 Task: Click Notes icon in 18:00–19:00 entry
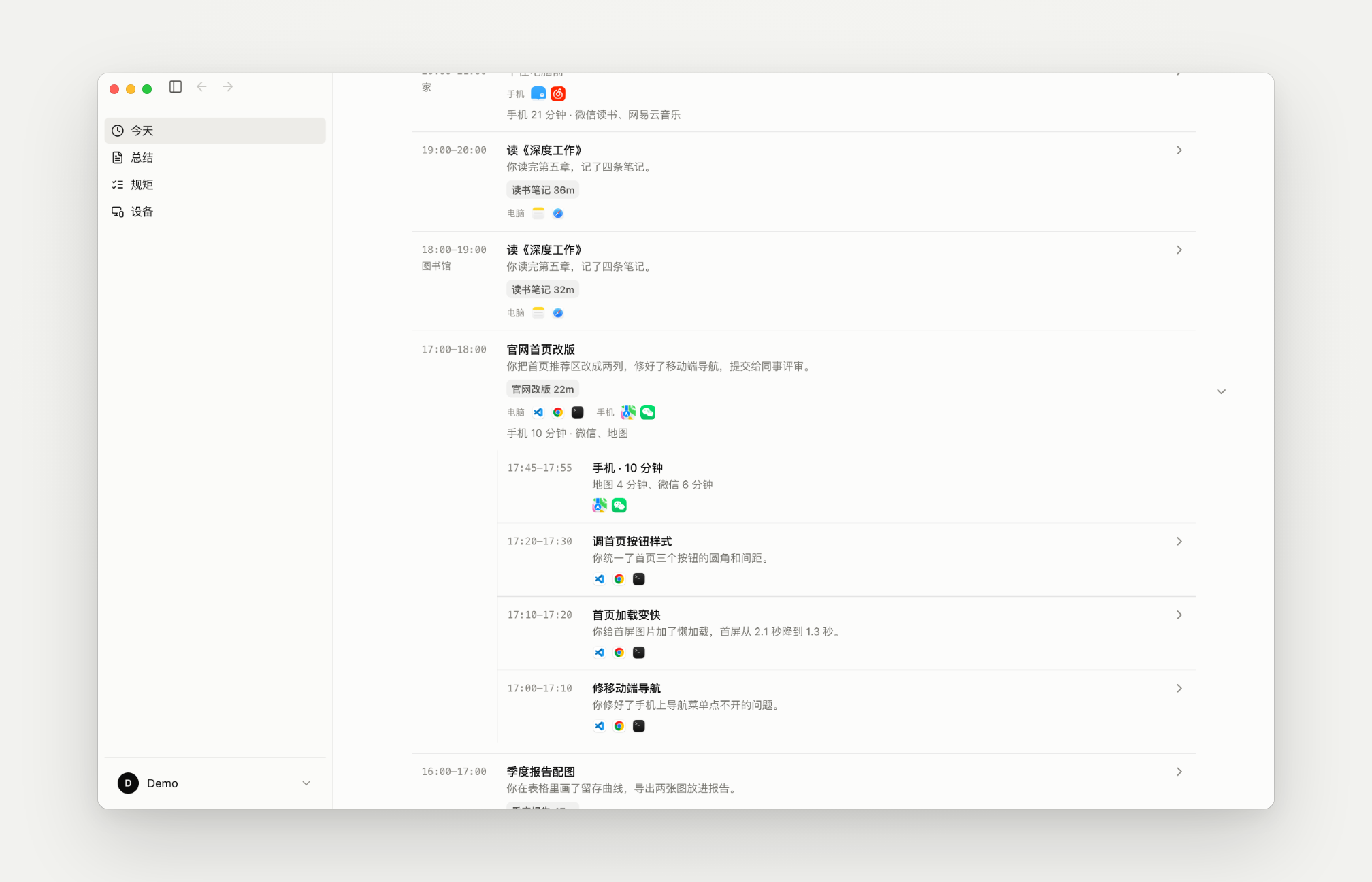[538, 313]
